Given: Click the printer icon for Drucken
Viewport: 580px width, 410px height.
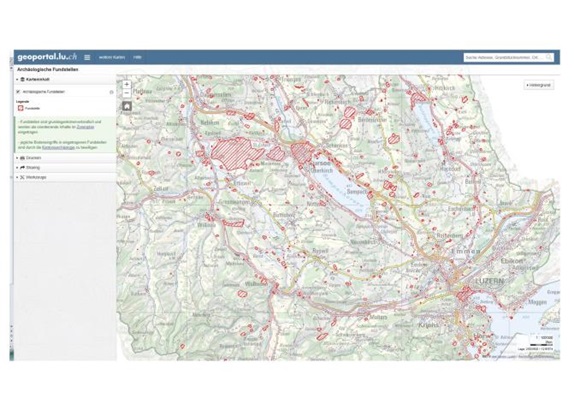Looking at the screenshot, I should pos(23,158).
